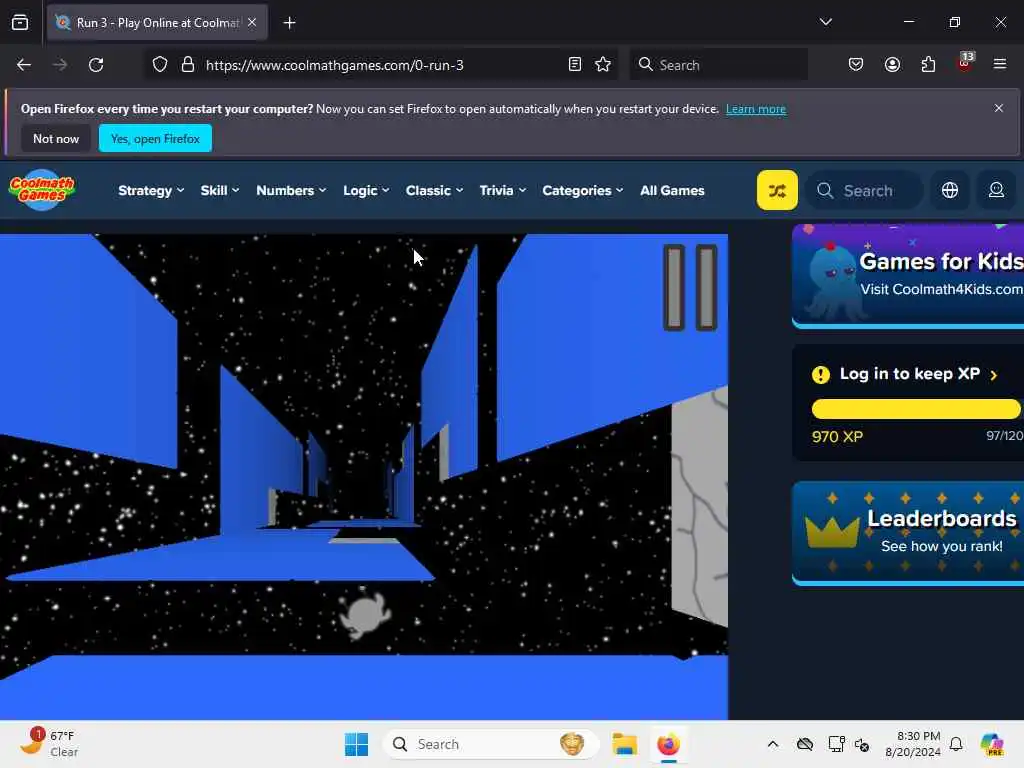Open the list all tabs dropdown arrow

(x=825, y=22)
